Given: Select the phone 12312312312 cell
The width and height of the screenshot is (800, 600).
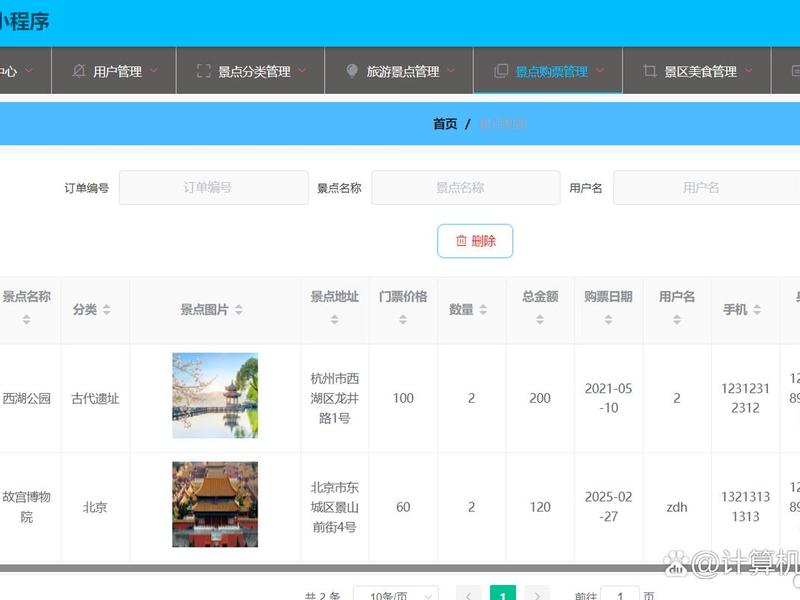Looking at the screenshot, I should (x=745, y=398).
